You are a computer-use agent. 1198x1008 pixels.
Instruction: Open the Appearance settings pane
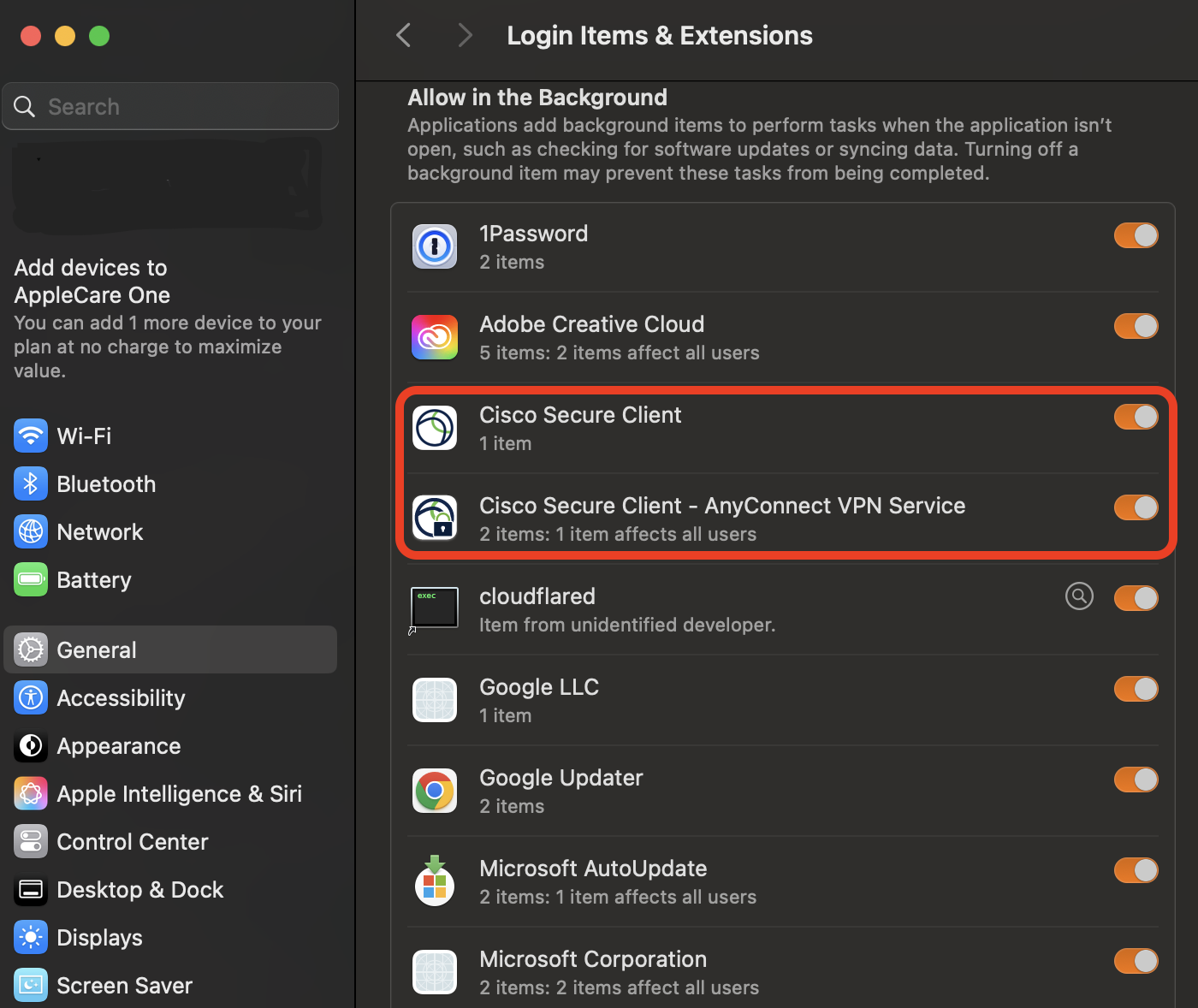[170, 745]
